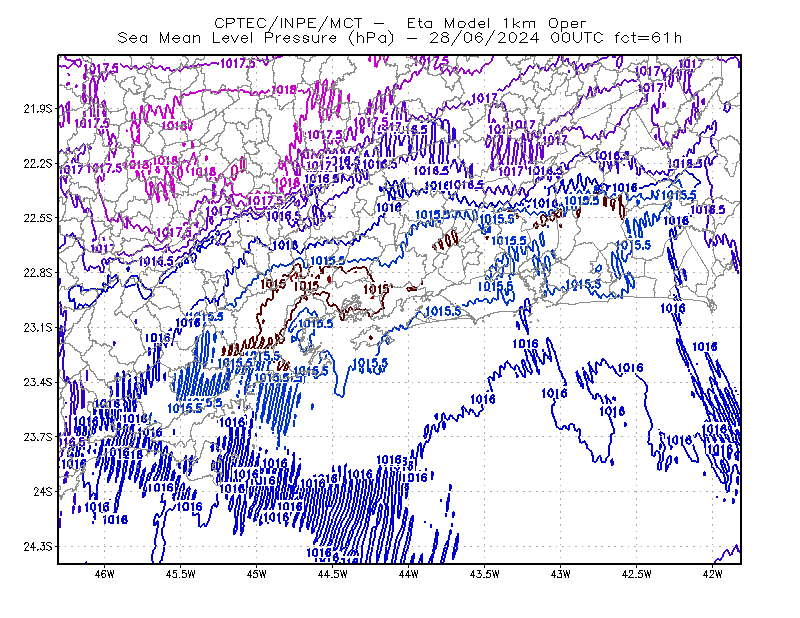The height and width of the screenshot is (618, 800).
Task: Click the Sea Mean Level Pressure subtitle
Action: 256,38
